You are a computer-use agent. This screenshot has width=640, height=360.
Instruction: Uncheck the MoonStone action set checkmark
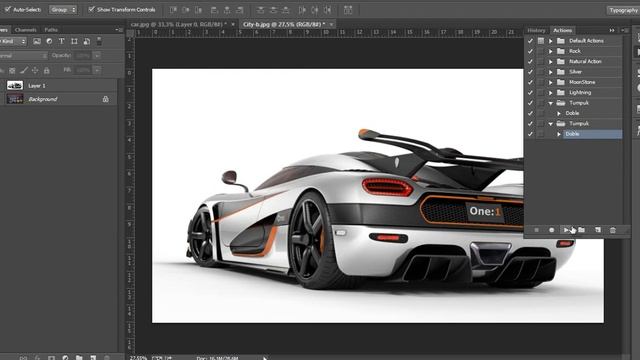[x=530, y=82]
